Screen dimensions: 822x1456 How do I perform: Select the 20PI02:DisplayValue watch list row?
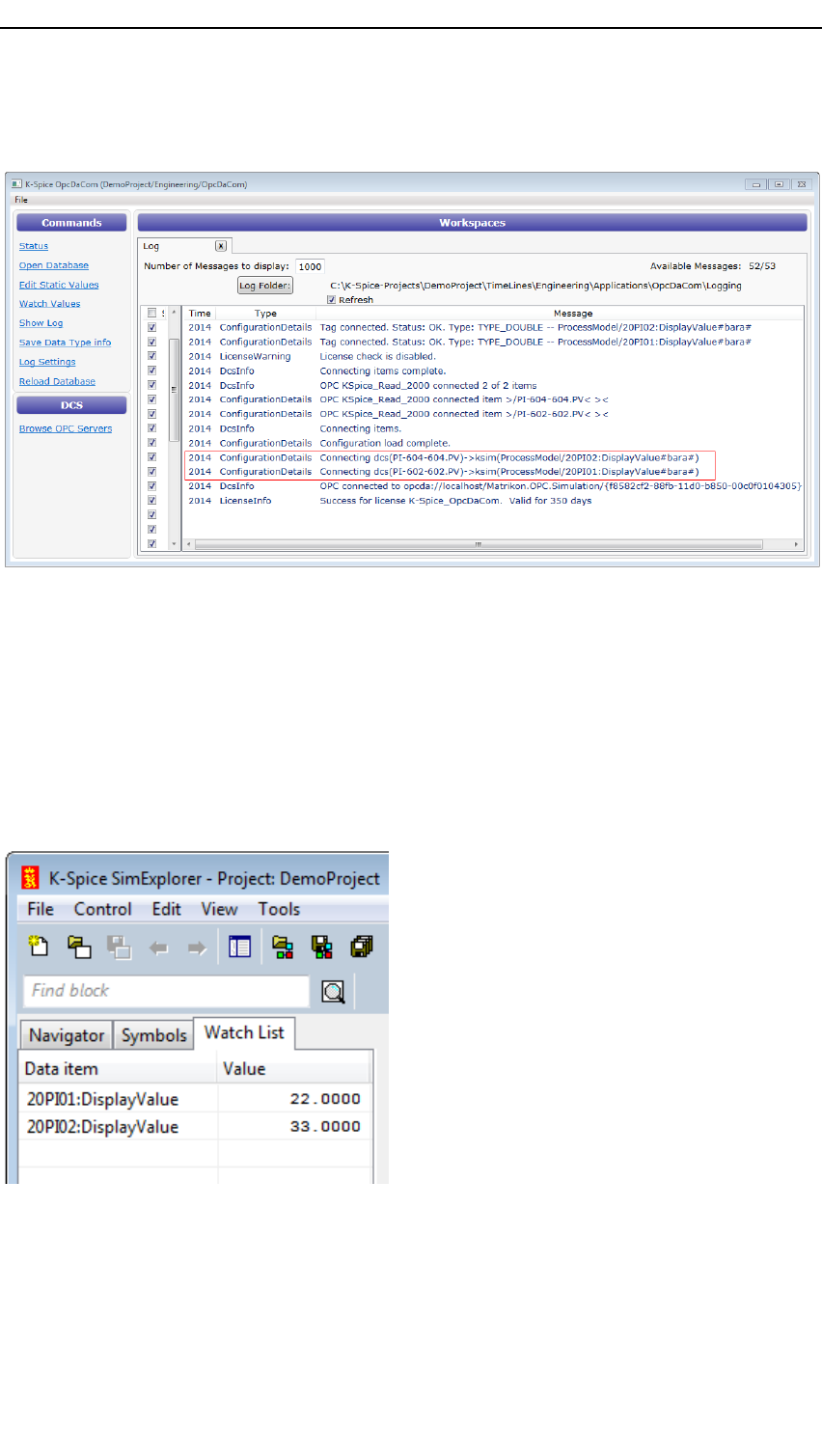(196, 1127)
